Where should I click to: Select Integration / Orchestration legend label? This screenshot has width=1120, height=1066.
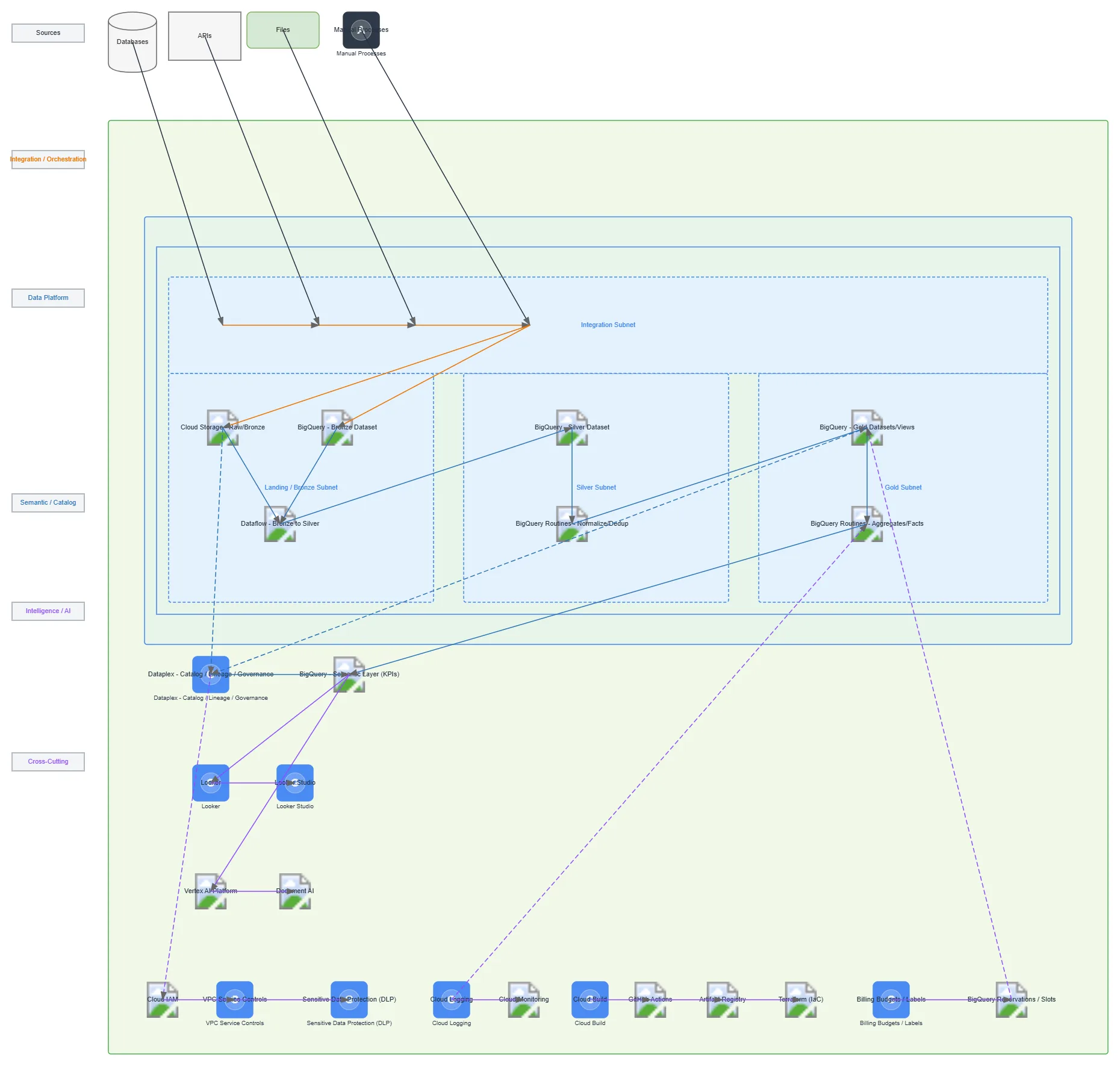tap(48, 160)
